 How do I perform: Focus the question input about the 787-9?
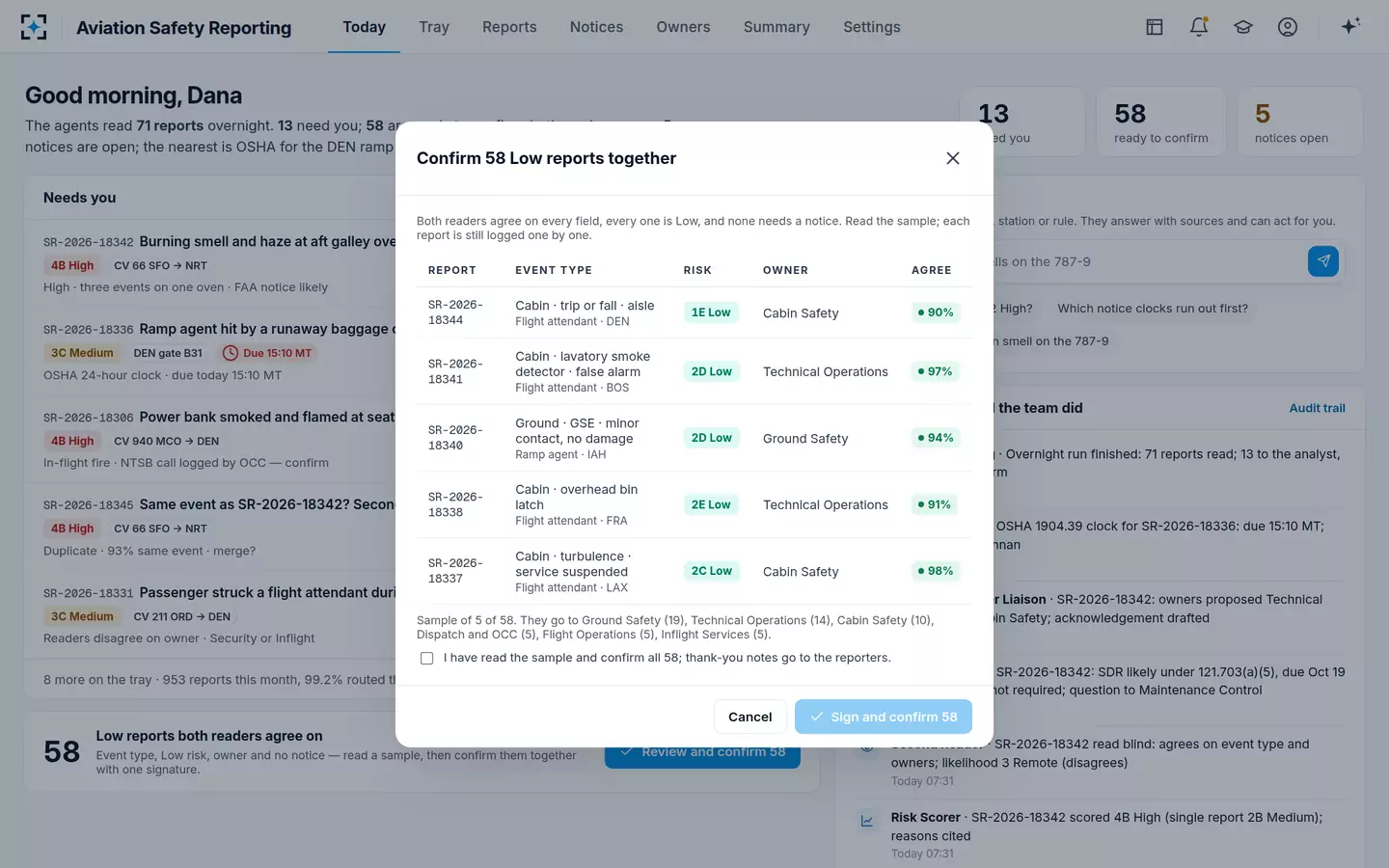pyautogui.click(x=1148, y=261)
